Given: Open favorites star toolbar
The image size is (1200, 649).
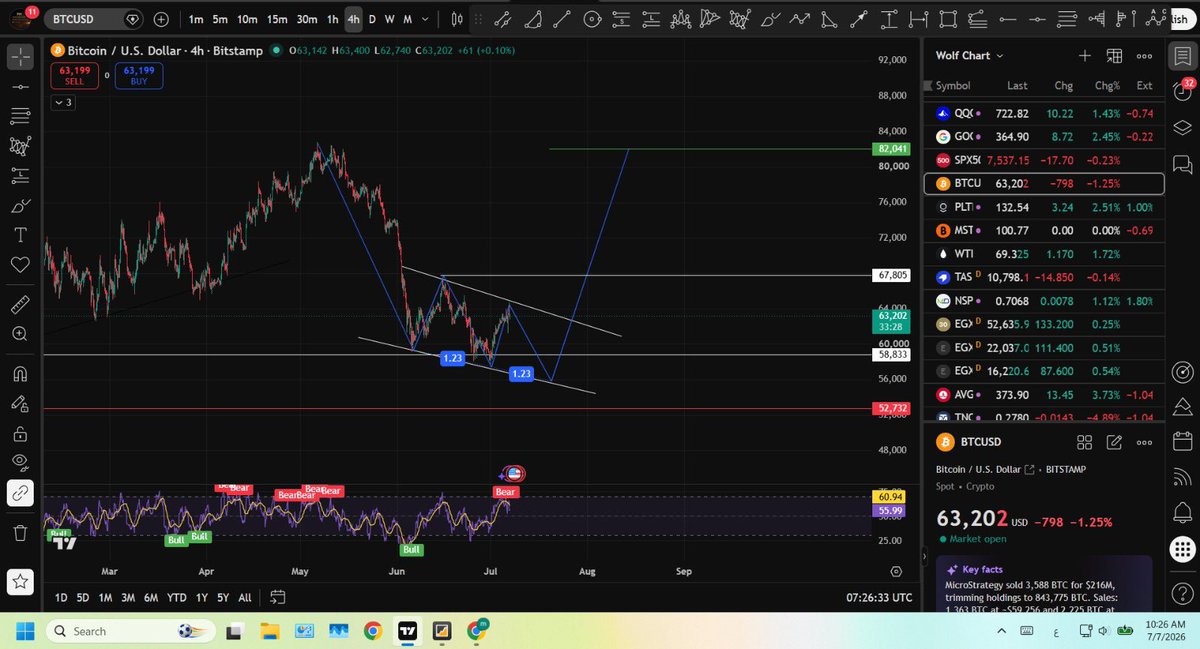Looking at the screenshot, I should point(20,580).
